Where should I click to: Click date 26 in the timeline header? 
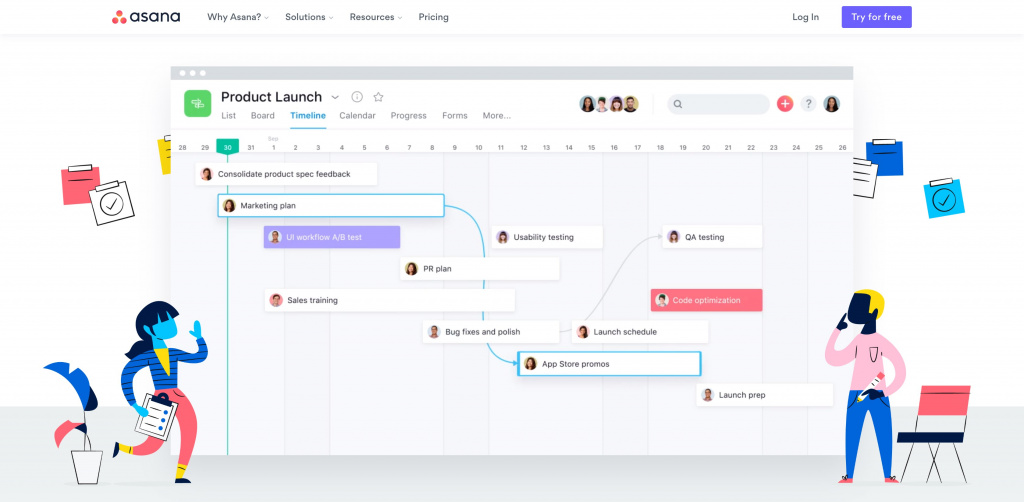pyautogui.click(x=842, y=148)
